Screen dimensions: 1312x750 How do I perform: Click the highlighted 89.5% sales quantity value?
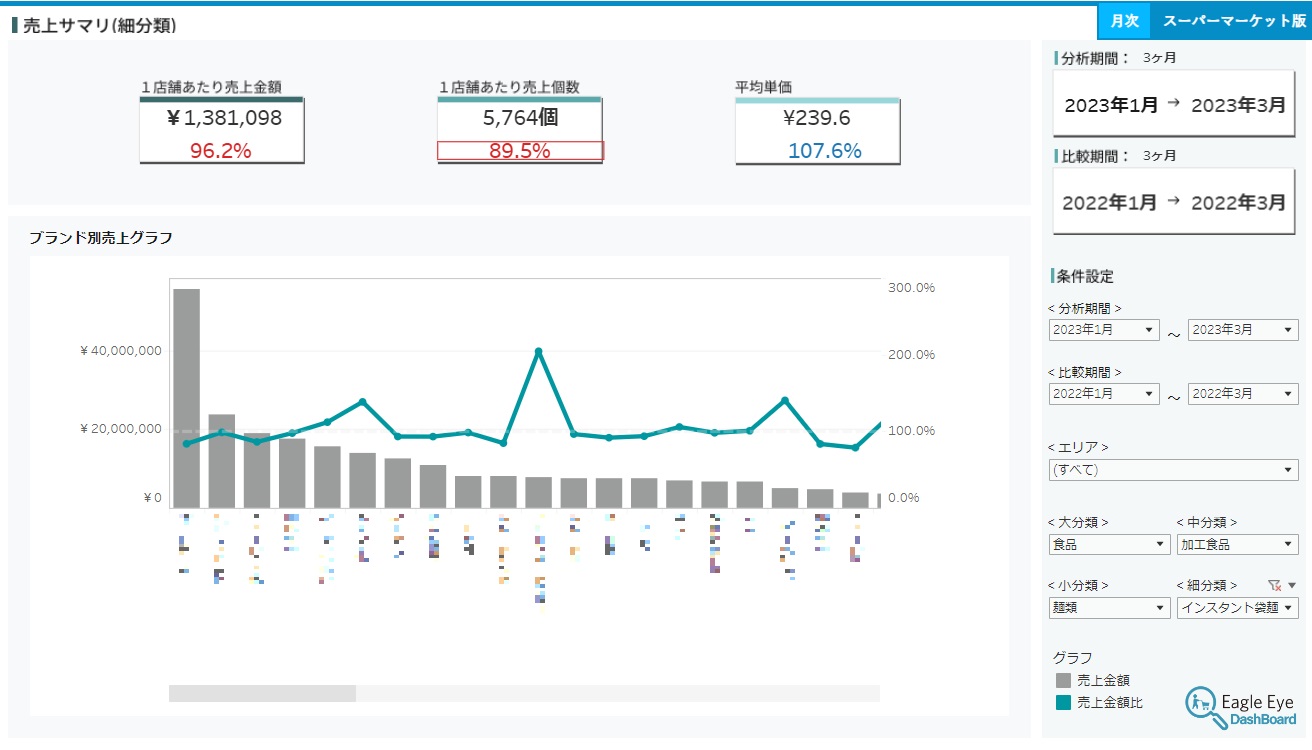coord(520,151)
